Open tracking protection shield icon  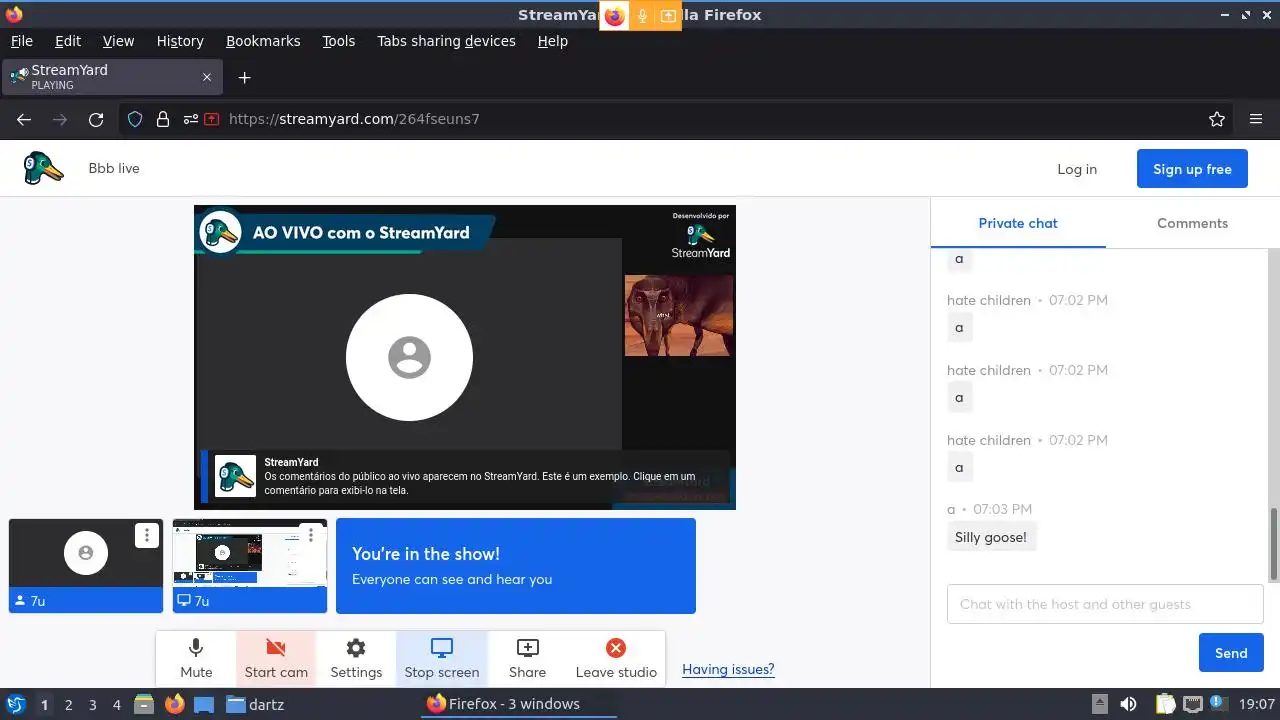click(135, 119)
